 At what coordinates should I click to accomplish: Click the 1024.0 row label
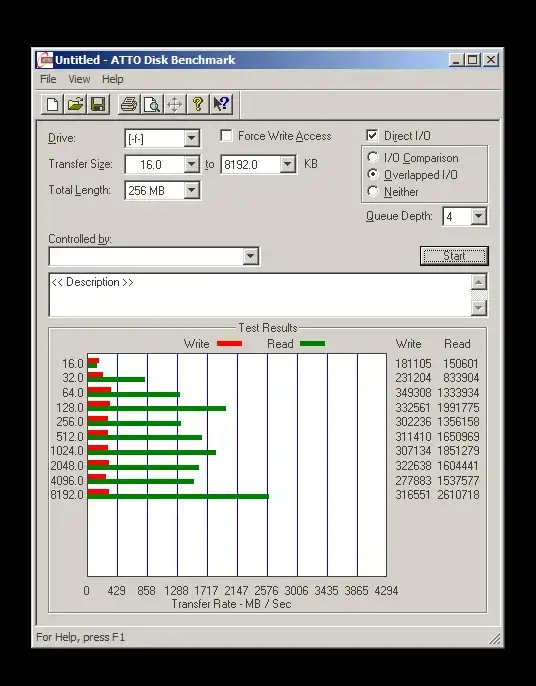pyautogui.click(x=67, y=451)
